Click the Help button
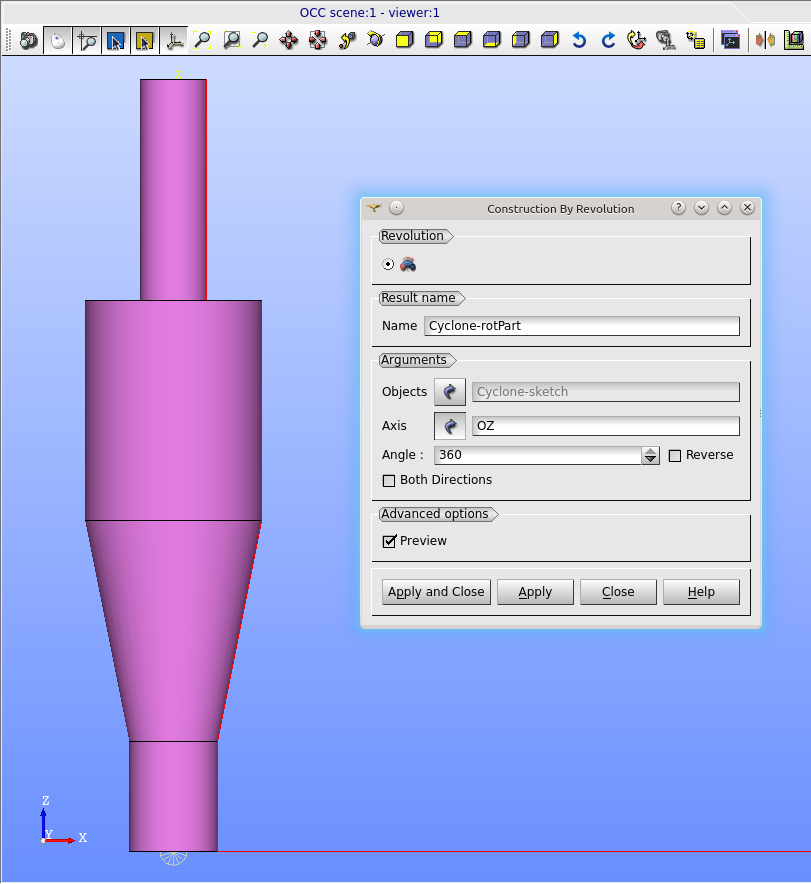 [x=701, y=592]
